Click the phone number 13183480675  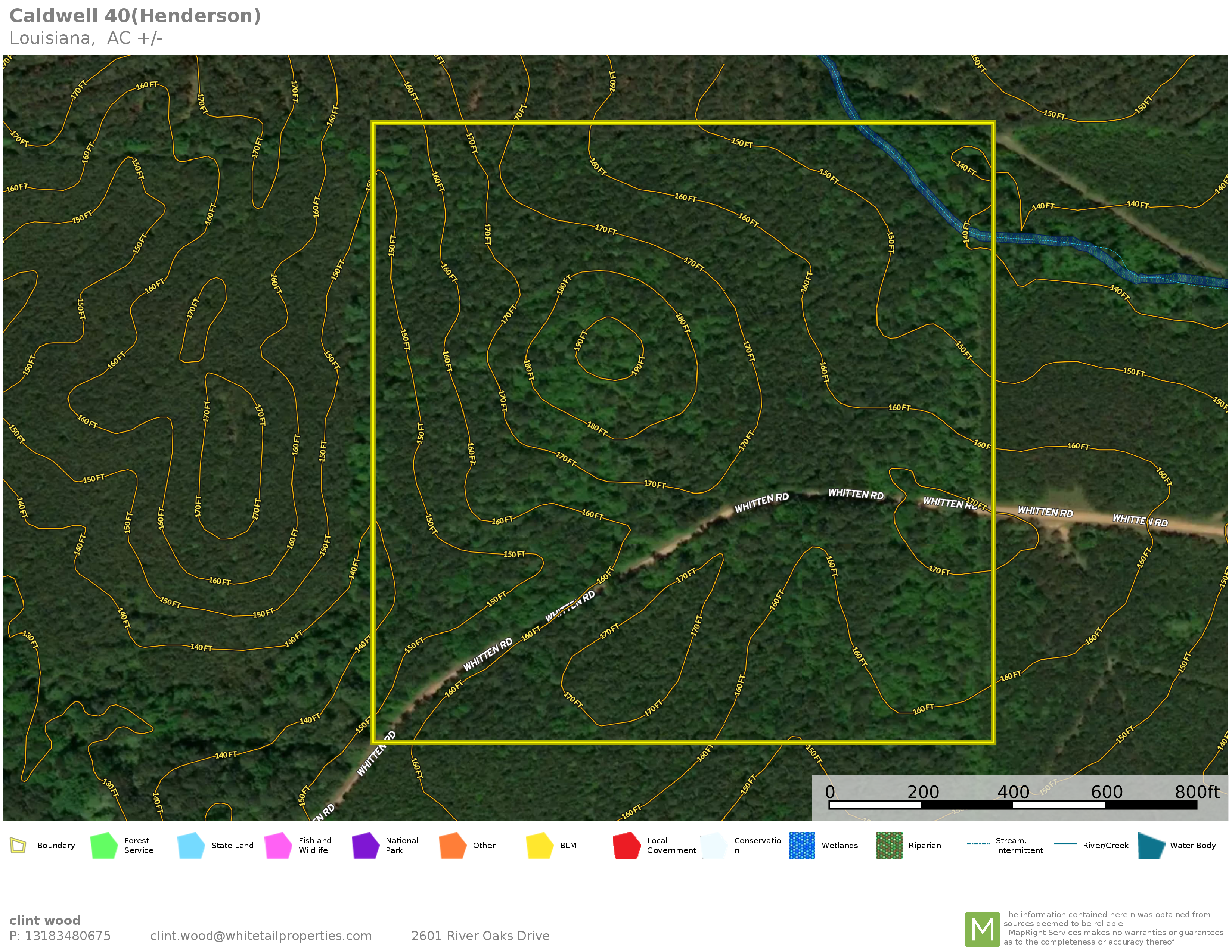pyautogui.click(x=68, y=936)
